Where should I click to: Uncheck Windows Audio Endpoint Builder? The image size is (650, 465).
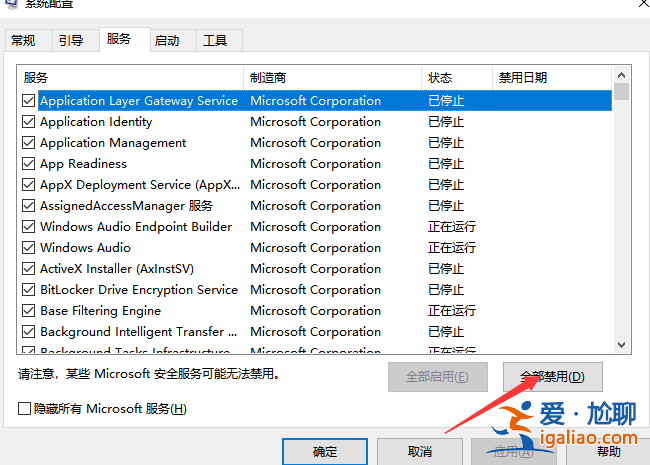pyautogui.click(x=28, y=227)
